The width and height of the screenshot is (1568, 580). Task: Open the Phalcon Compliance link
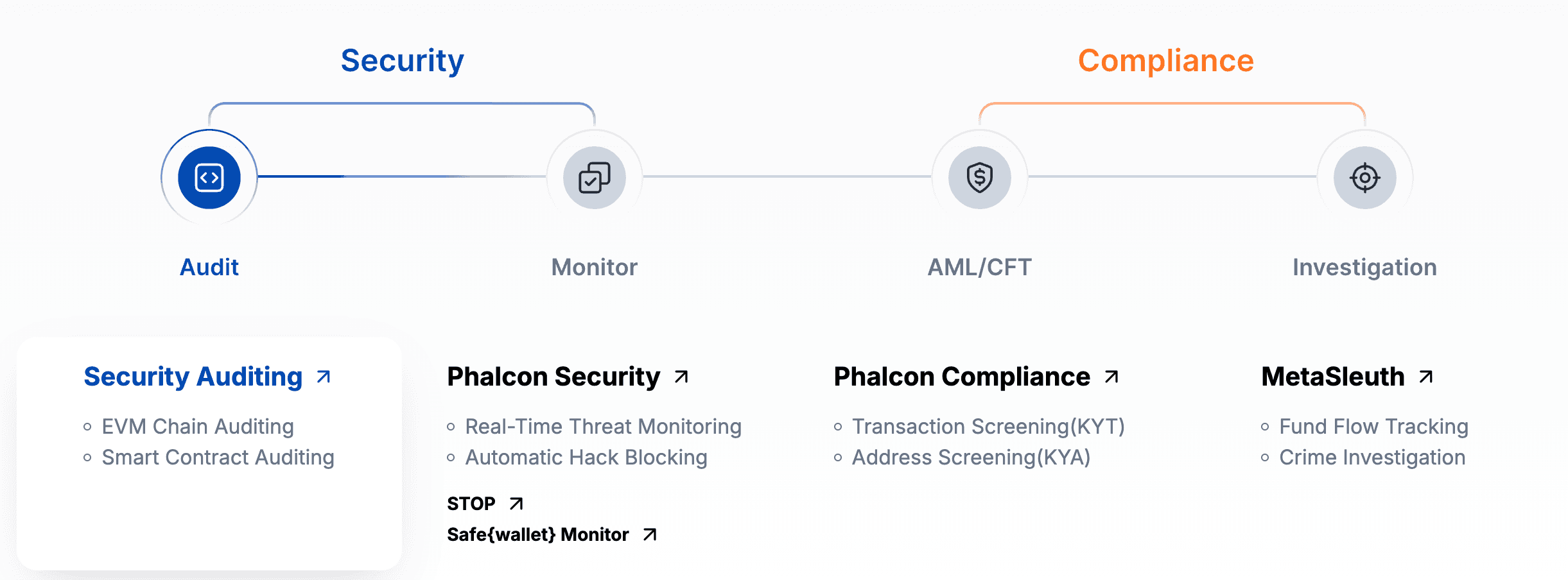[962, 377]
